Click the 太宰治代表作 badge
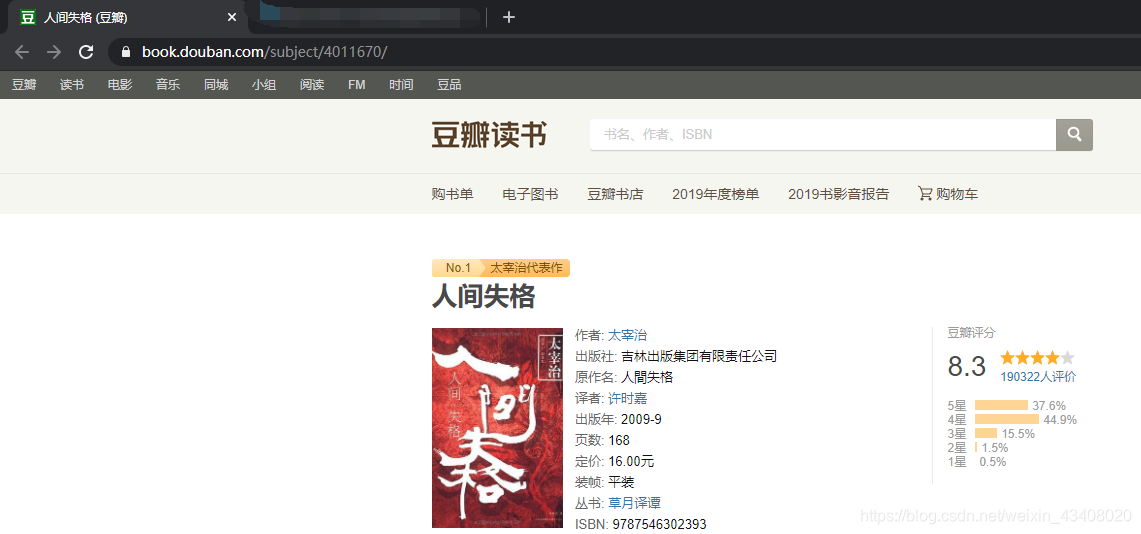The image size is (1141, 534). [528, 268]
